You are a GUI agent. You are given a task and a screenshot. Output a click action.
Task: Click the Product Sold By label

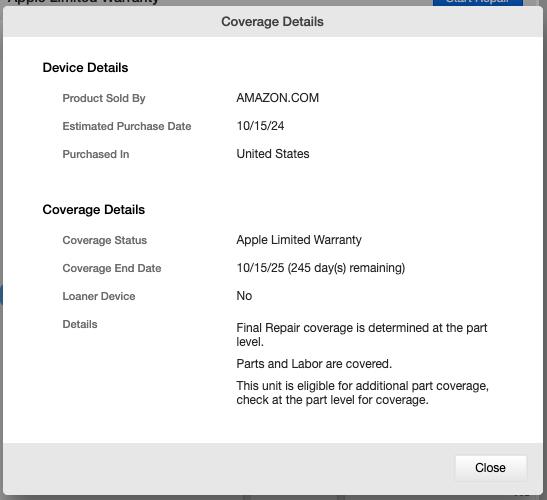pyautogui.click(x=104, y=98)
